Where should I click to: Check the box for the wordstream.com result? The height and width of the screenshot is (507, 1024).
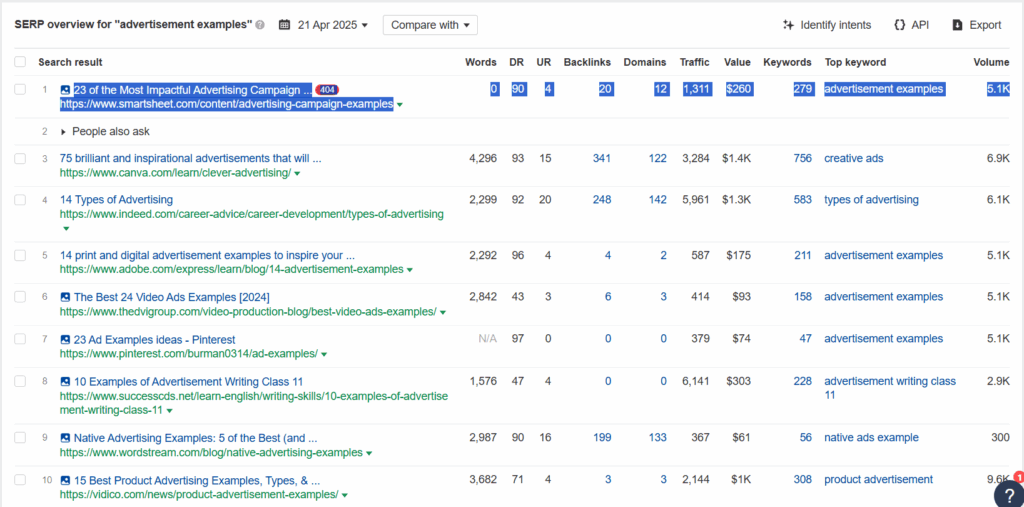click(x=20, y=438)
